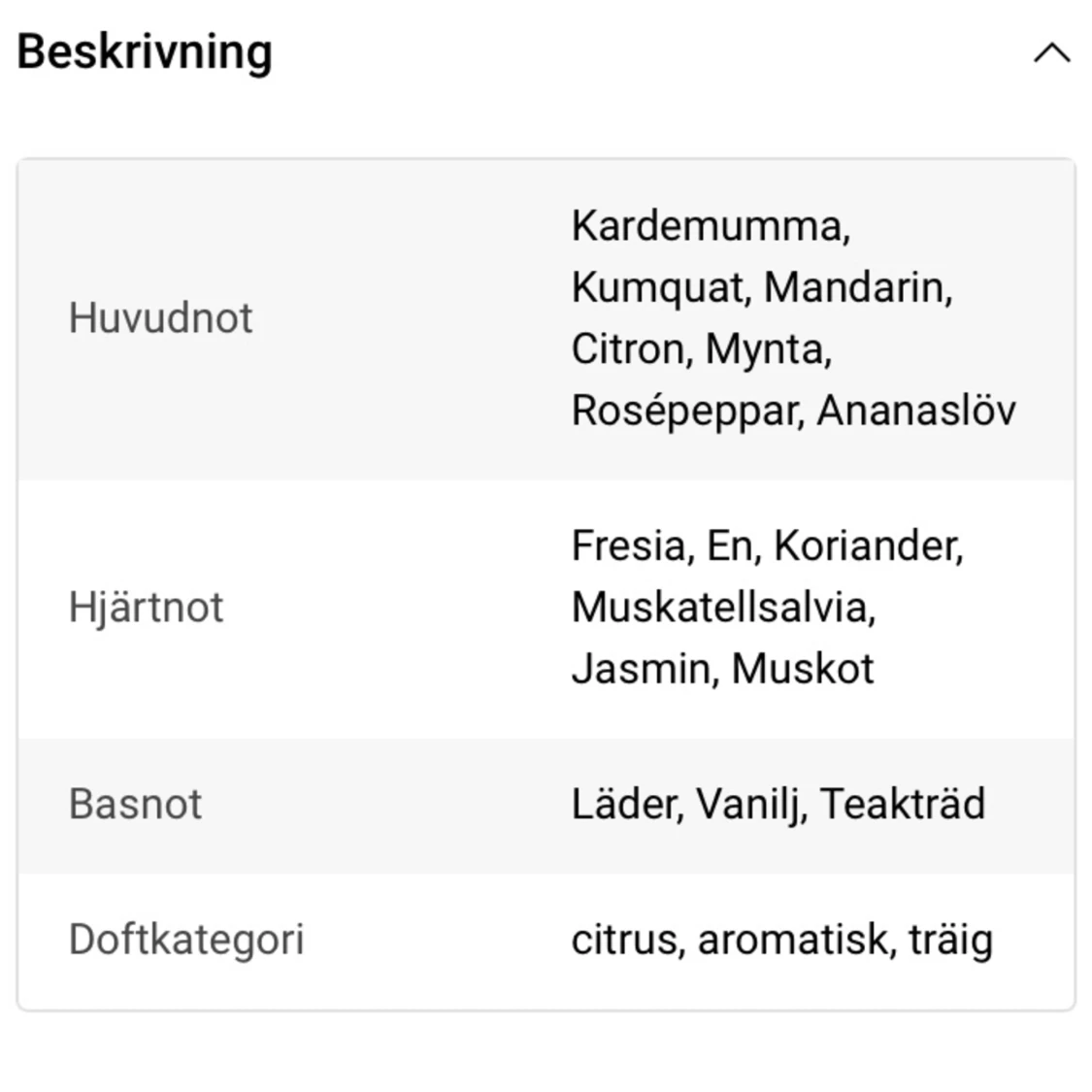Select the Hjärtnot row label
Image resolution: width=1092 pixels, height=1092 pixels.
pyautogui.click(x=146, y=608)
